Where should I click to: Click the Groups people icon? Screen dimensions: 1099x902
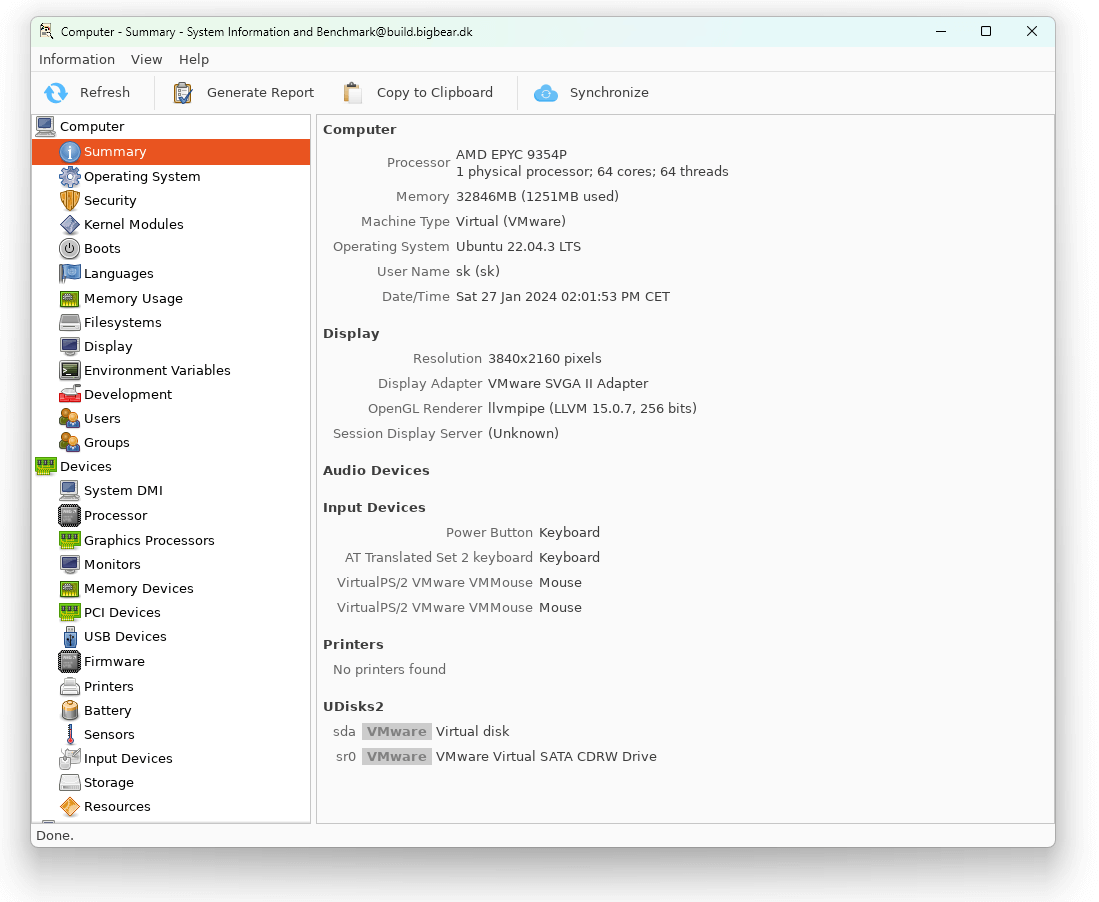[x=69, y=442]
